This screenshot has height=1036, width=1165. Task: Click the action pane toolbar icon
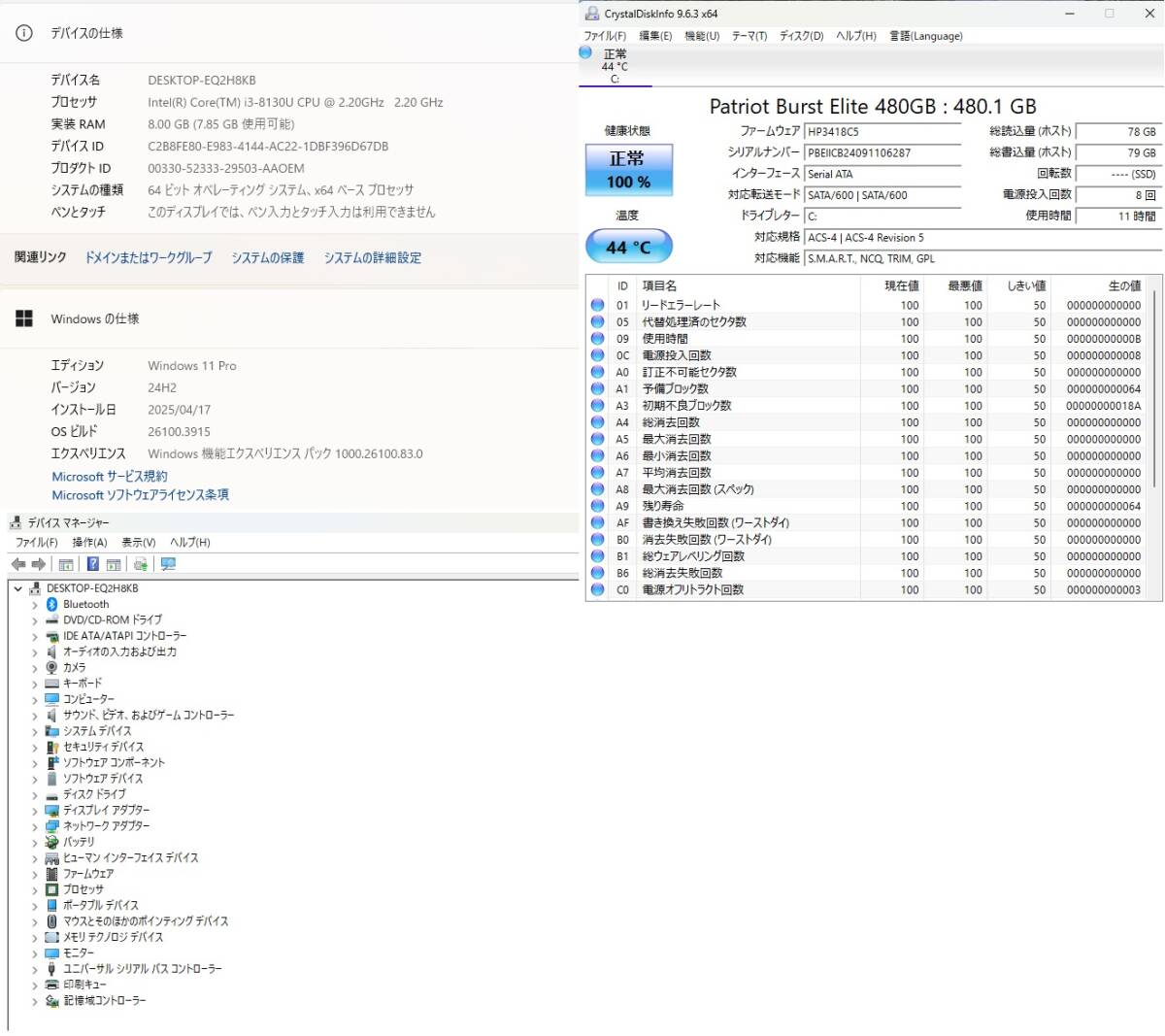click(114, 564)
